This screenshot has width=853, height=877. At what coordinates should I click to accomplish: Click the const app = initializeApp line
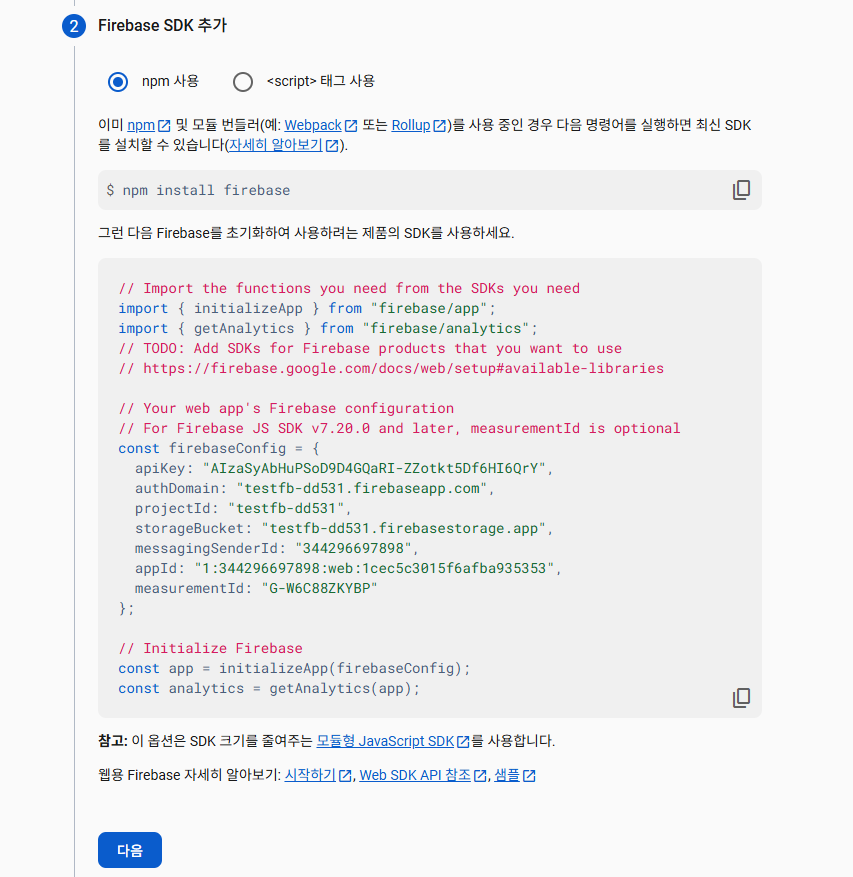pyautogui.click(x=294, y=668)
